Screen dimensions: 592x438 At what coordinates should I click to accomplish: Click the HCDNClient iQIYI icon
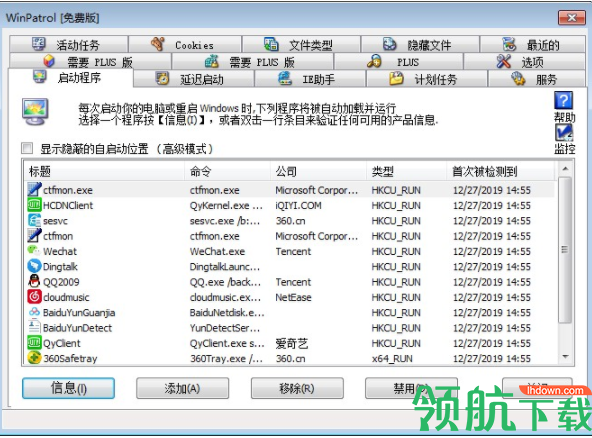tap(34, 205)
